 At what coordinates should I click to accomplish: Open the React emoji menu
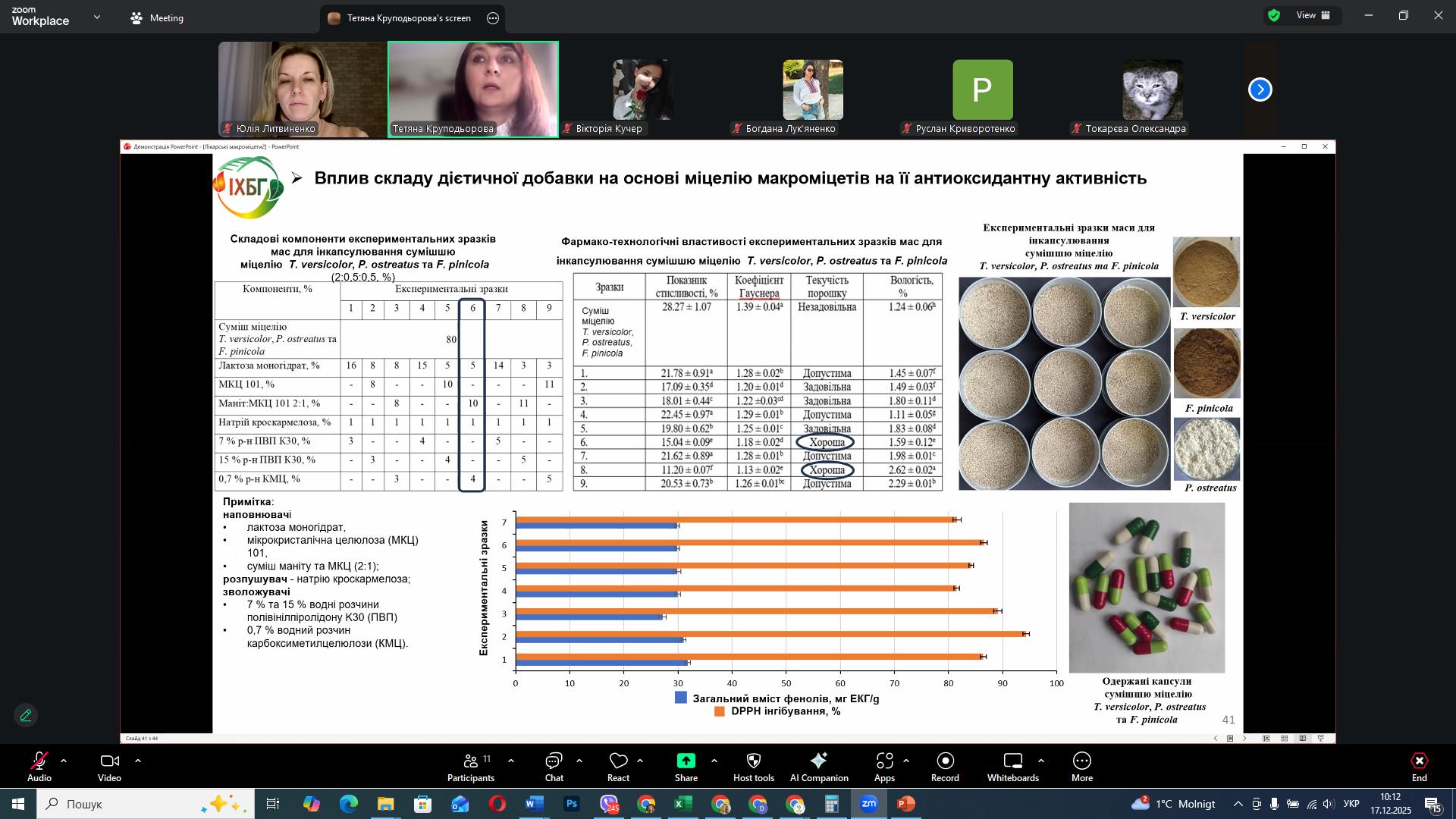click(x=618, y=767)
